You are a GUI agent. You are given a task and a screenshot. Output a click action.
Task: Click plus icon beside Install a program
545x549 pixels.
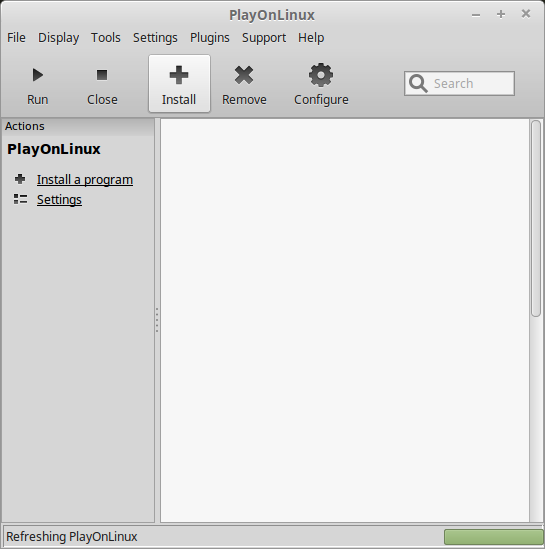[x=20, y=179]
